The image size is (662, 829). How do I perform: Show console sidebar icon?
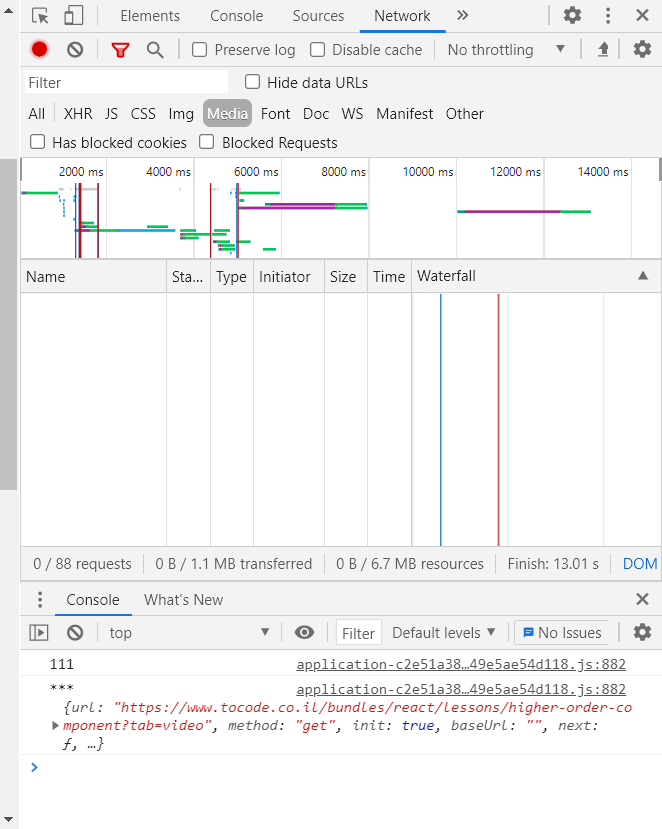click(39, 632)
